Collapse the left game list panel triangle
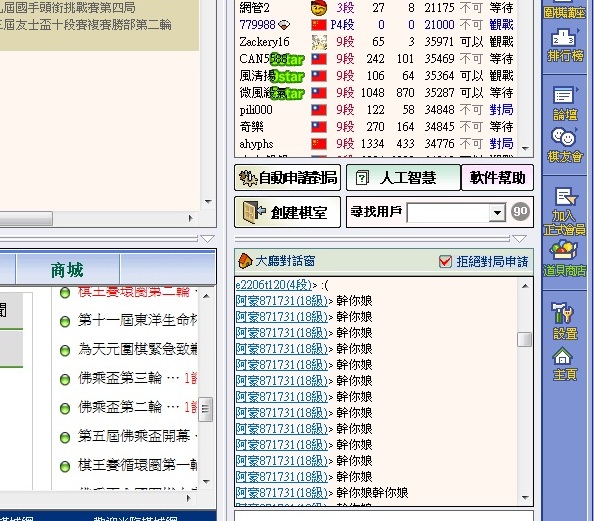Viewport: 594px width, 521px height. 207,239
